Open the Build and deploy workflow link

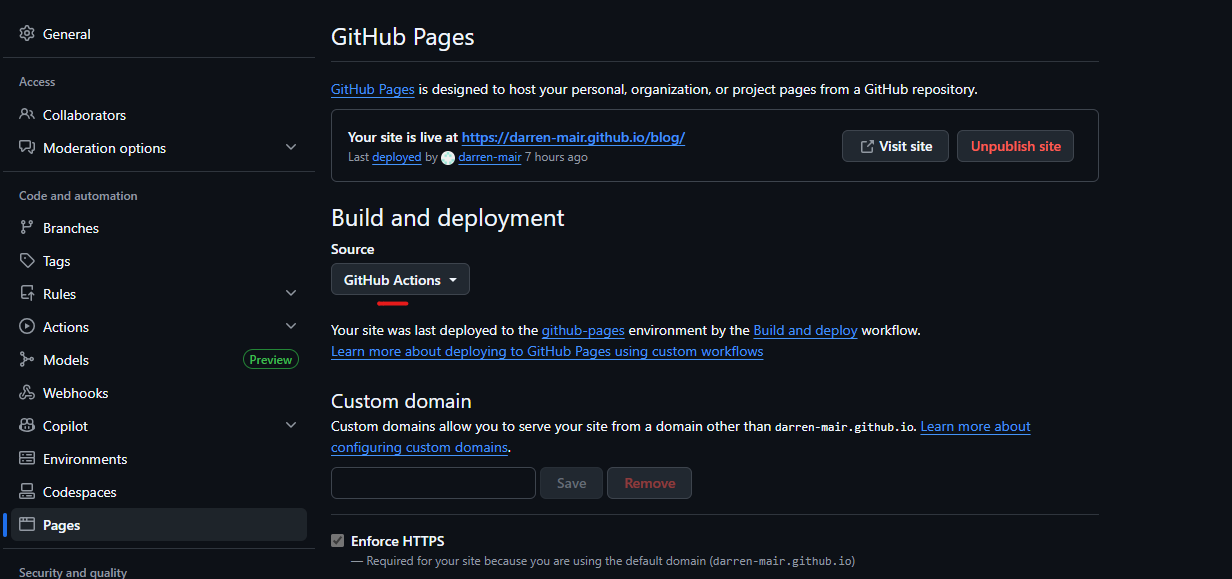pyautogui.click(x=805, y=330)
